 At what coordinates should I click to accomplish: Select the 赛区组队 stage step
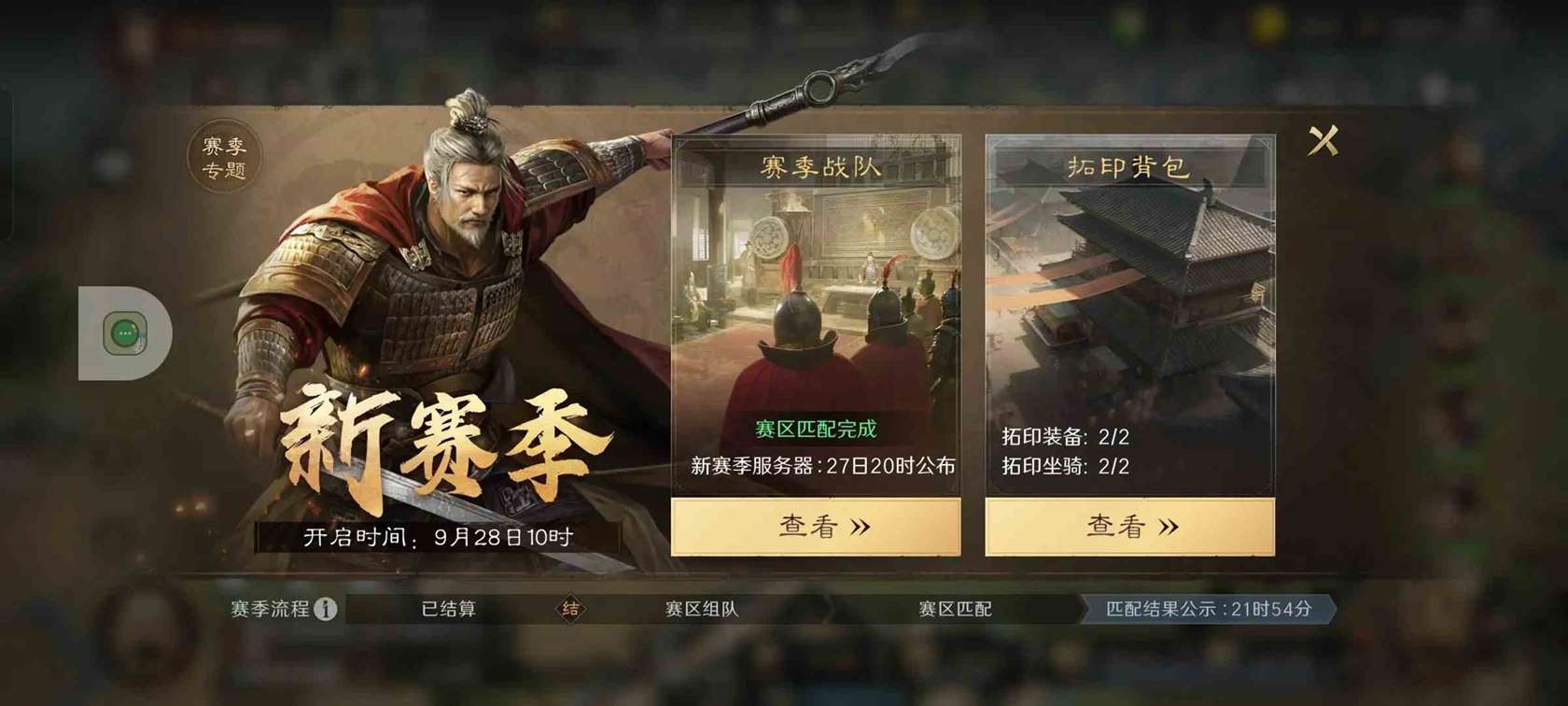coord(701,609)
